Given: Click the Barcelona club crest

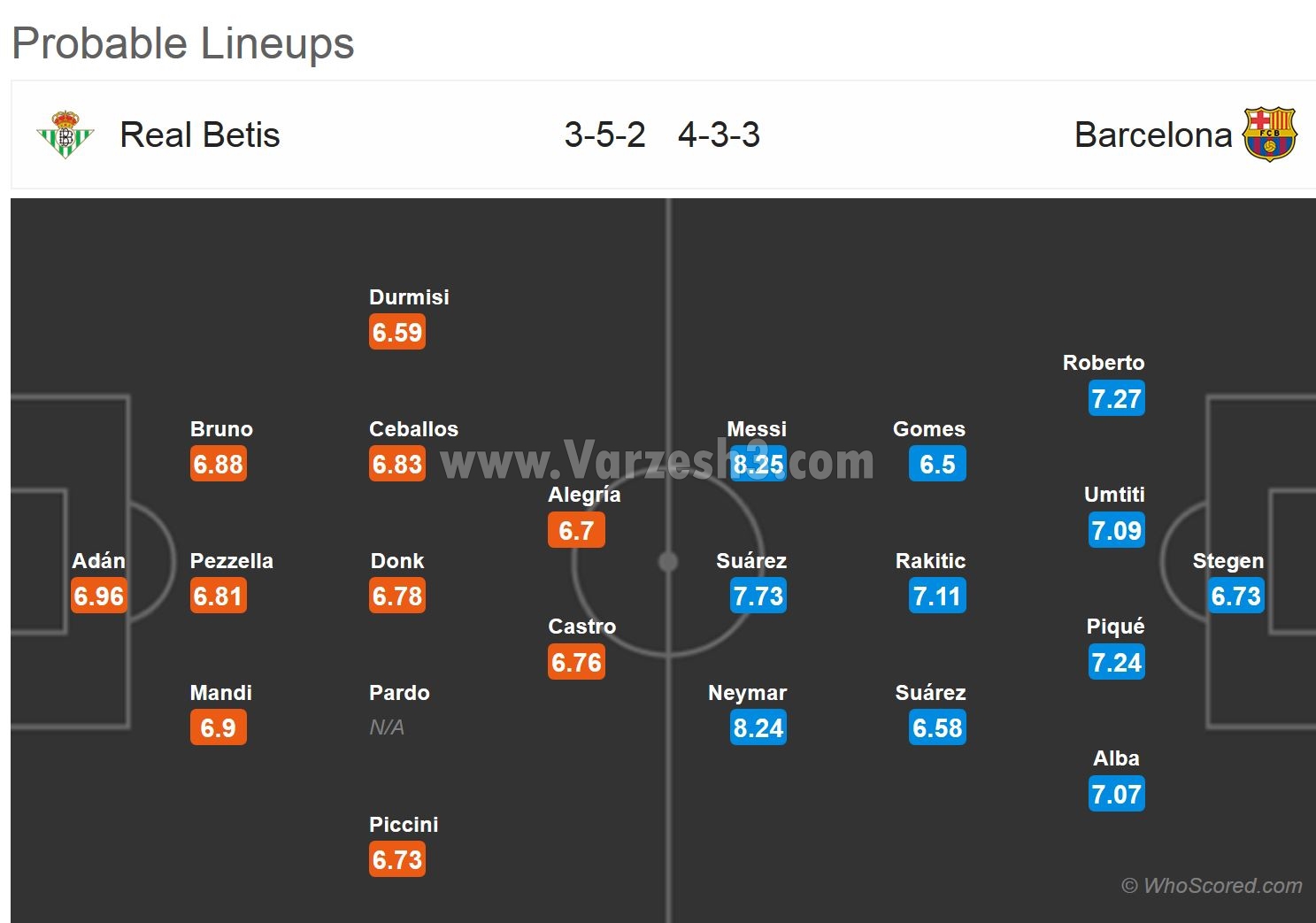Looking at the screenshot, I should click(1269, 135).
